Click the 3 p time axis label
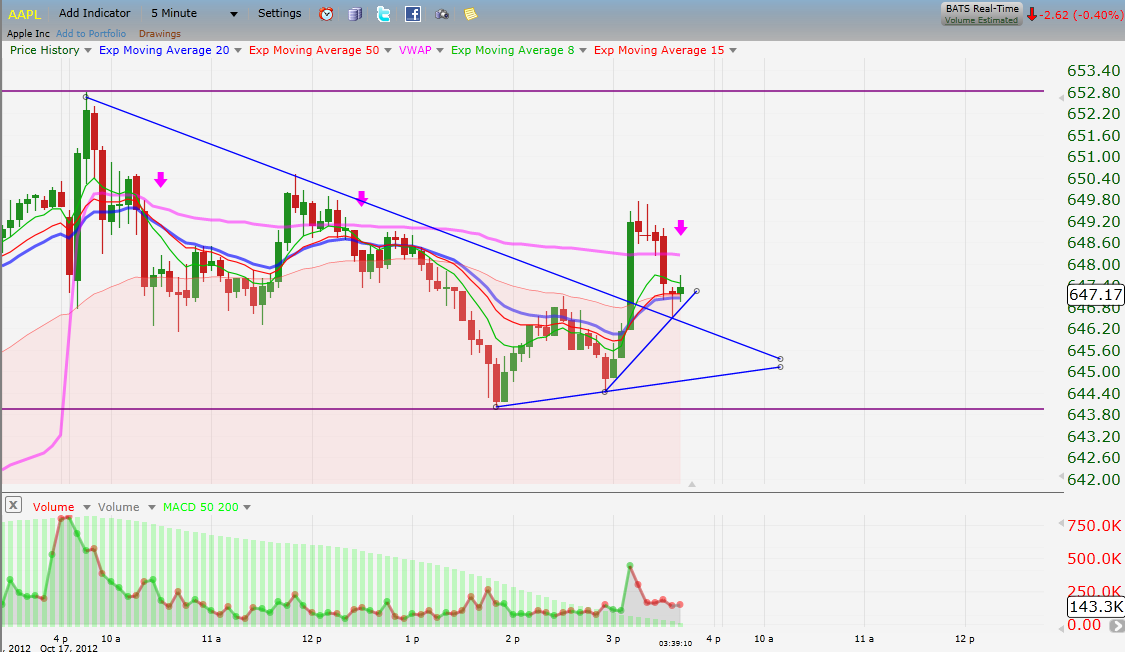Screen dimensions: 1125x652 point(613,638)
